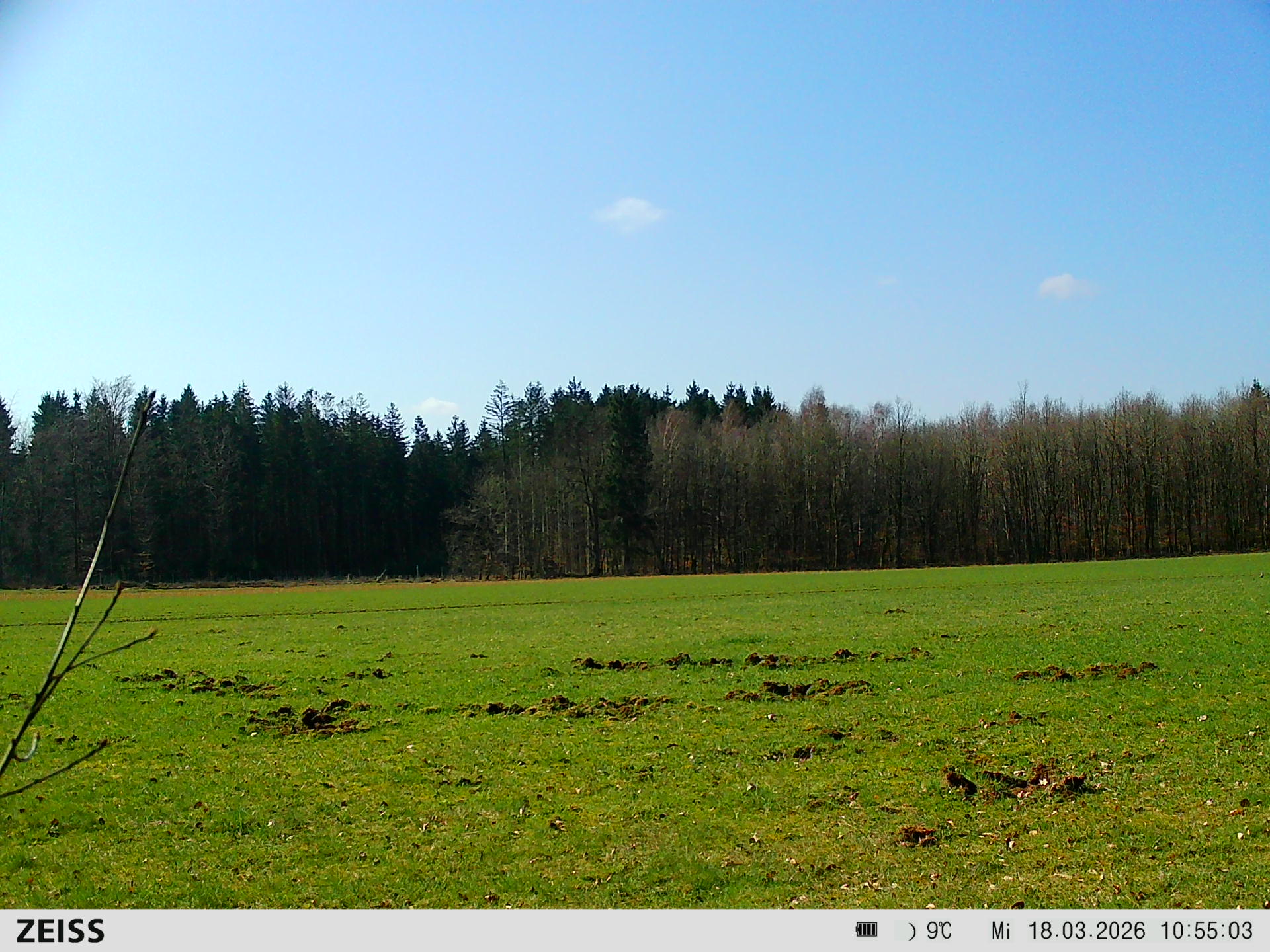Click the 9°C temperature reading
The width and height of the screenshot is (1270, 952).
pos(939,931)
